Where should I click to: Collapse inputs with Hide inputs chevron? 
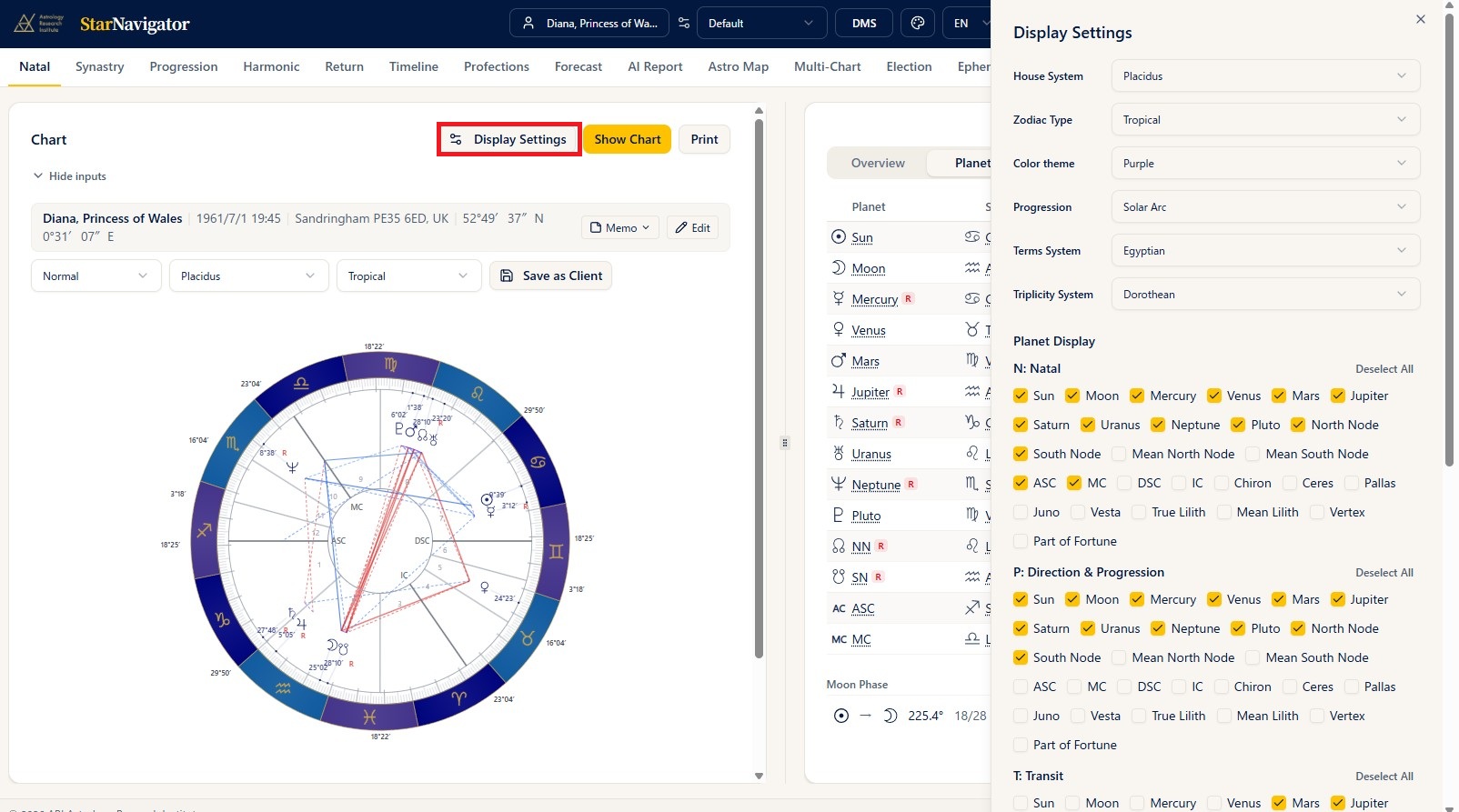point(38,175)
